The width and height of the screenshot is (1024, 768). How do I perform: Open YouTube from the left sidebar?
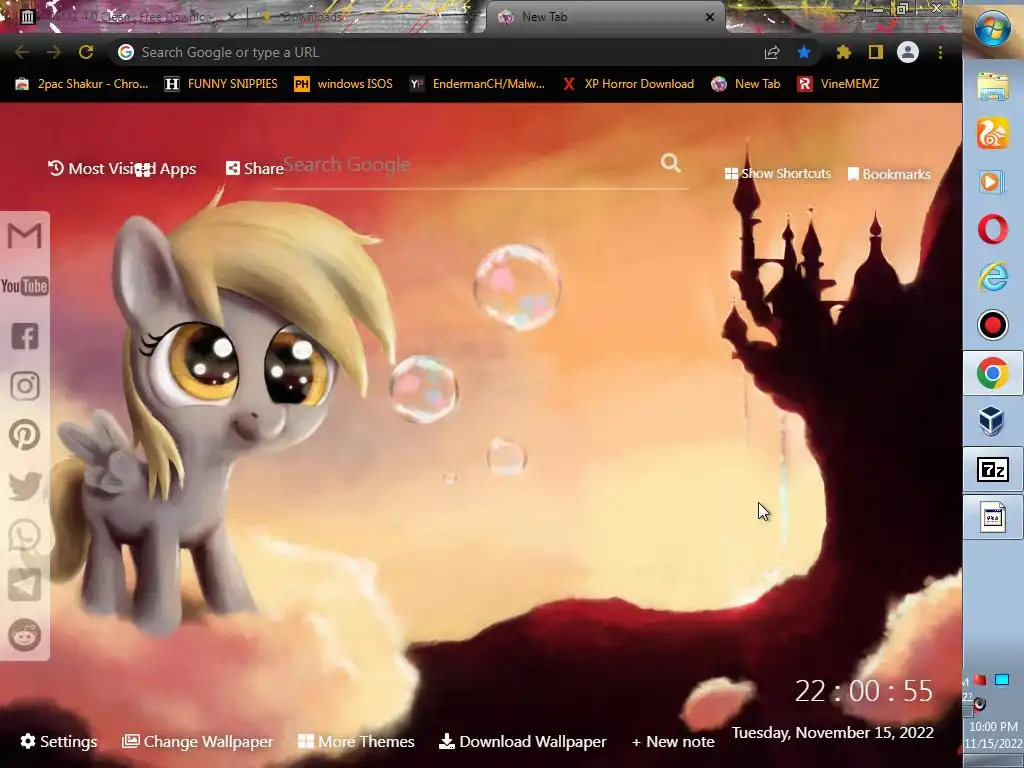pos(25,286)
